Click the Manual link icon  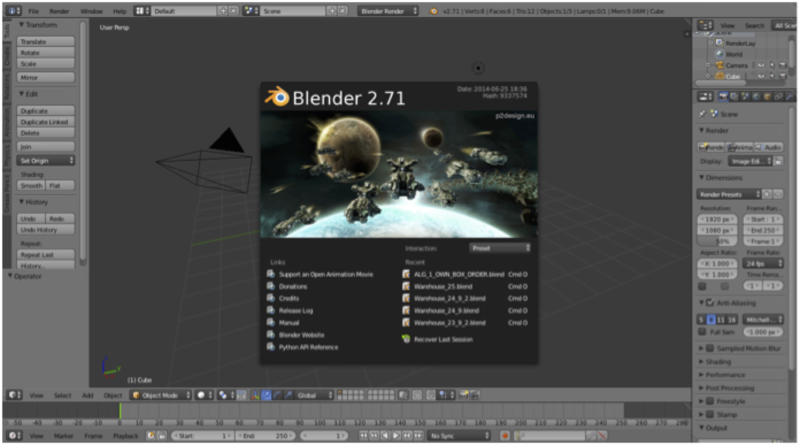coord(270,322)
